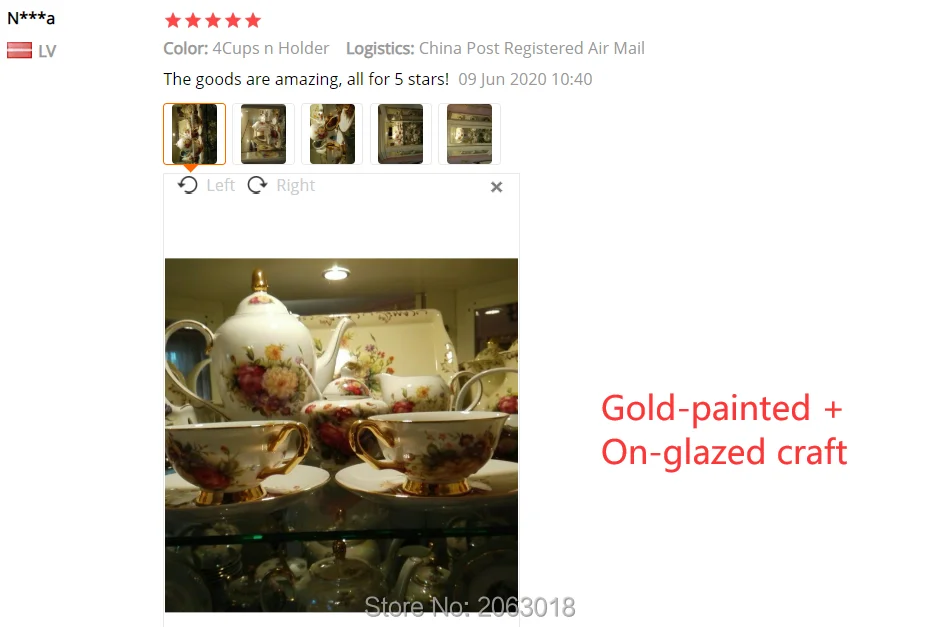Click the Latvia flag icon
This screenshot has width=939, height=627.
pyautogui.click(x=20, y=51)
